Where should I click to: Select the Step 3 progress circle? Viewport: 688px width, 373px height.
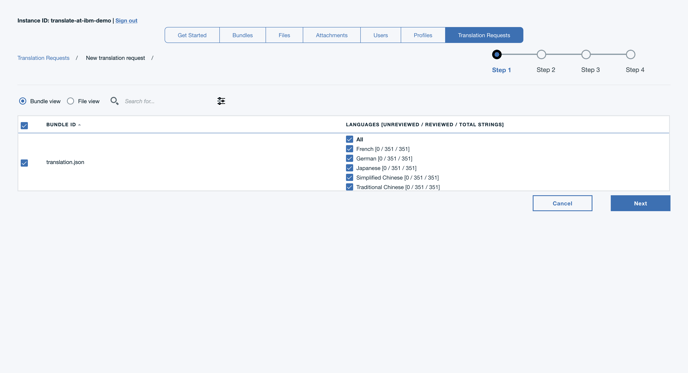tap(586, 54)
